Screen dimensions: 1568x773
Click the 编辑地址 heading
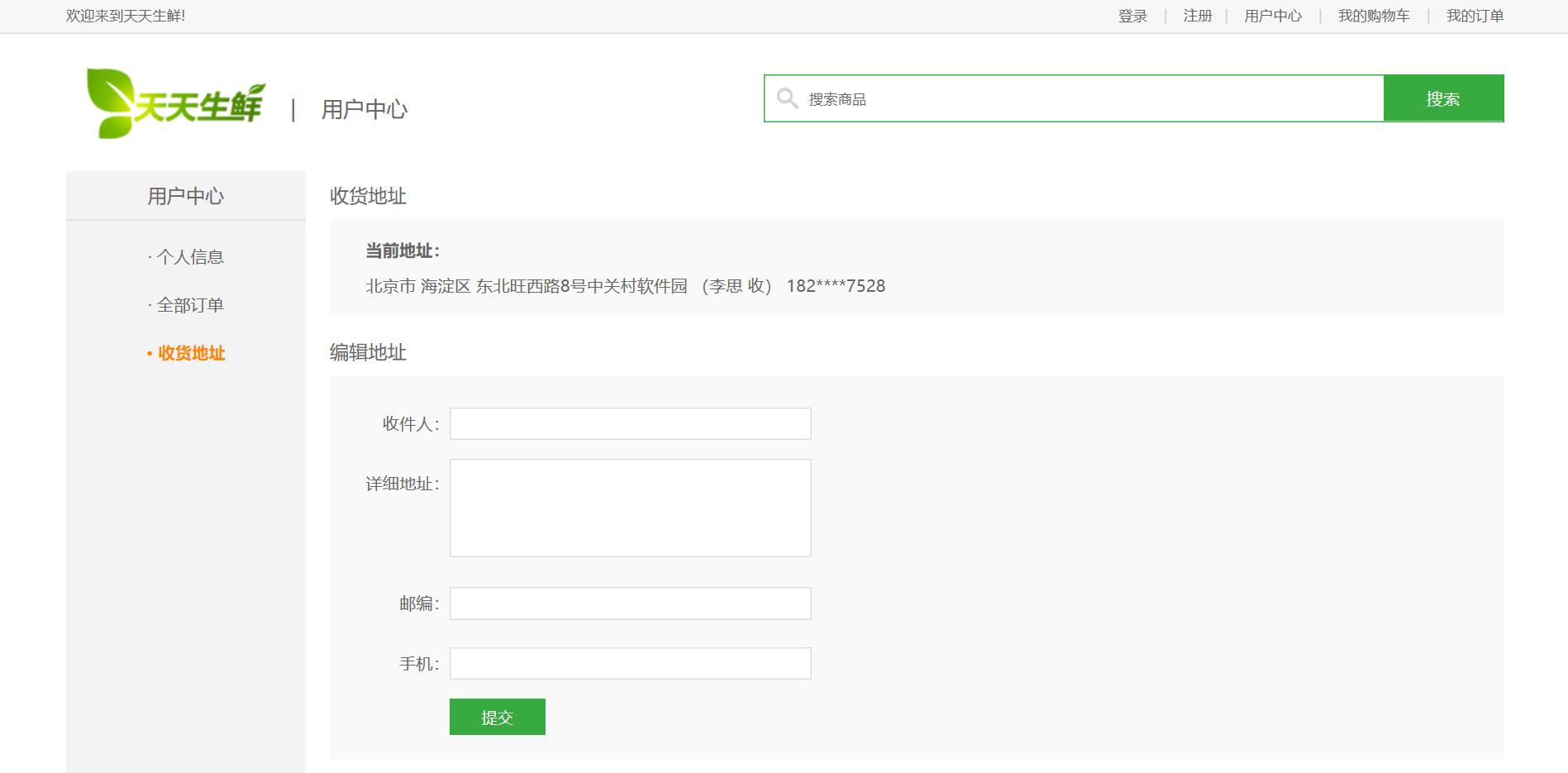click(368, 352)
